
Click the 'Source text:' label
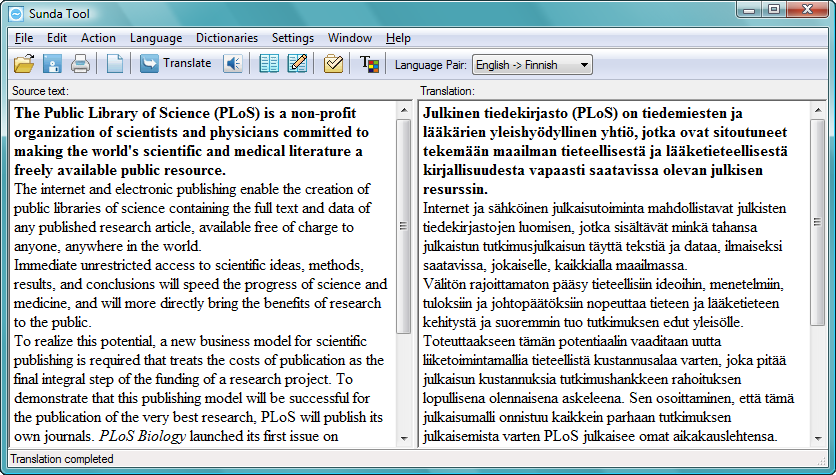41,91
